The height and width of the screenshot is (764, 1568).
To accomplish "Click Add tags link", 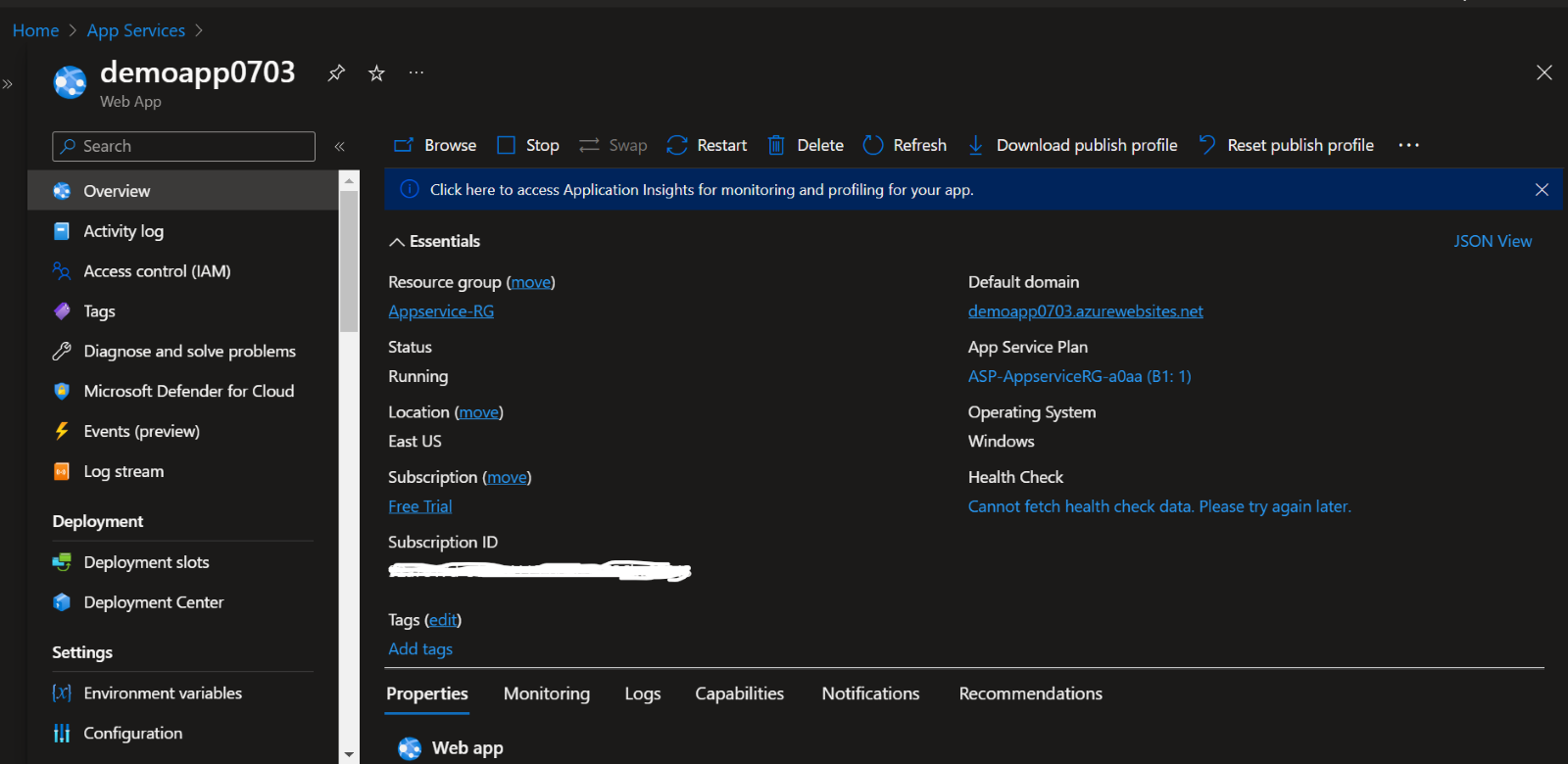I will [420, 649].
